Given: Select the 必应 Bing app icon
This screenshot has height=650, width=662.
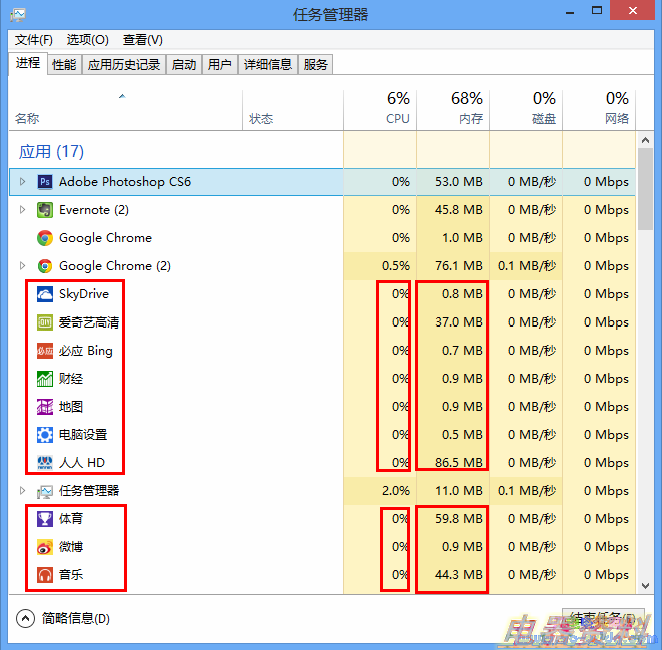Looking at the screenshot, I should (44, 351).
